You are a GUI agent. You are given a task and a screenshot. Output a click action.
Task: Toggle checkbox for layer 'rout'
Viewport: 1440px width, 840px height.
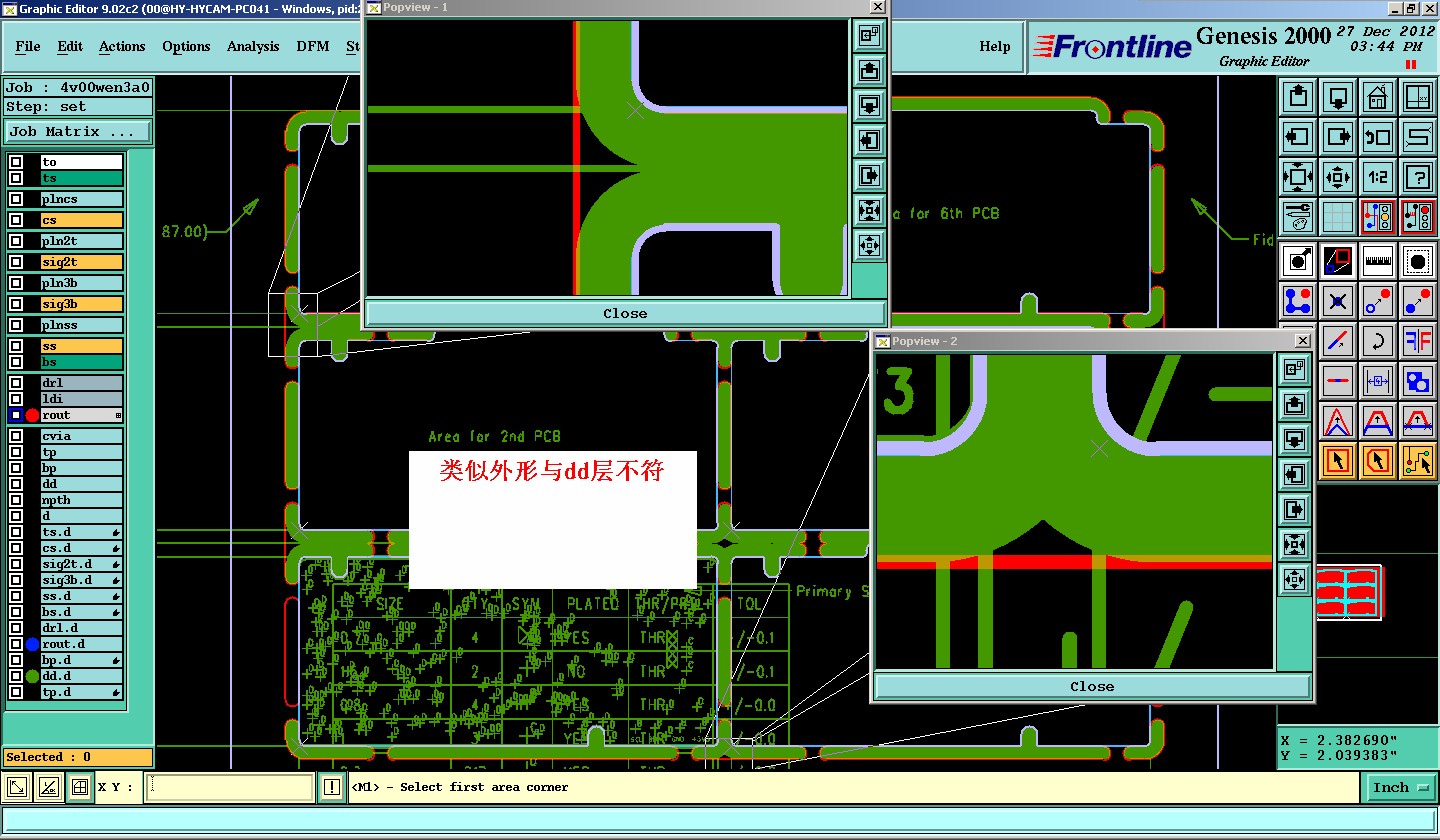pyautogui.click(x=16, y=415)
